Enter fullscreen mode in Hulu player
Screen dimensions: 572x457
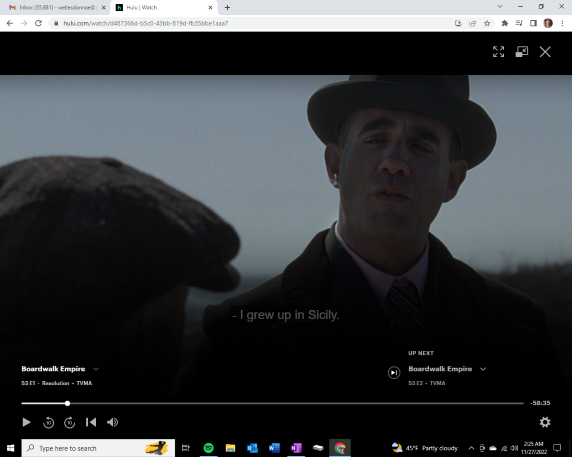[x=498, y=52]
